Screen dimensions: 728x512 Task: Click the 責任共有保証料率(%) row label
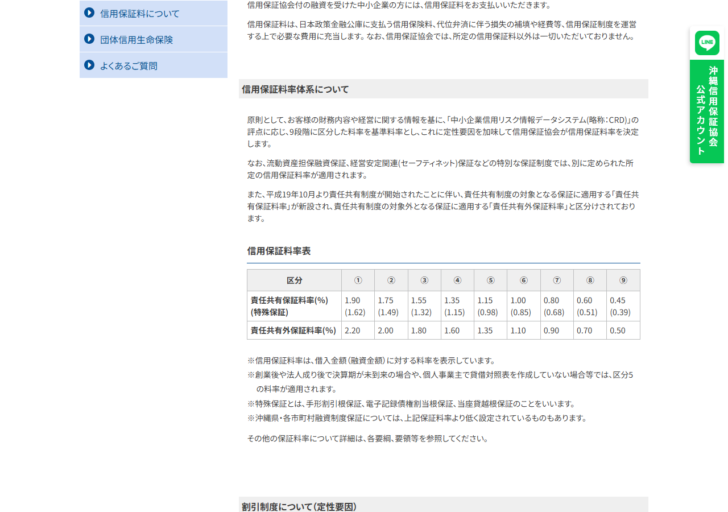click(x=294, y=306)
